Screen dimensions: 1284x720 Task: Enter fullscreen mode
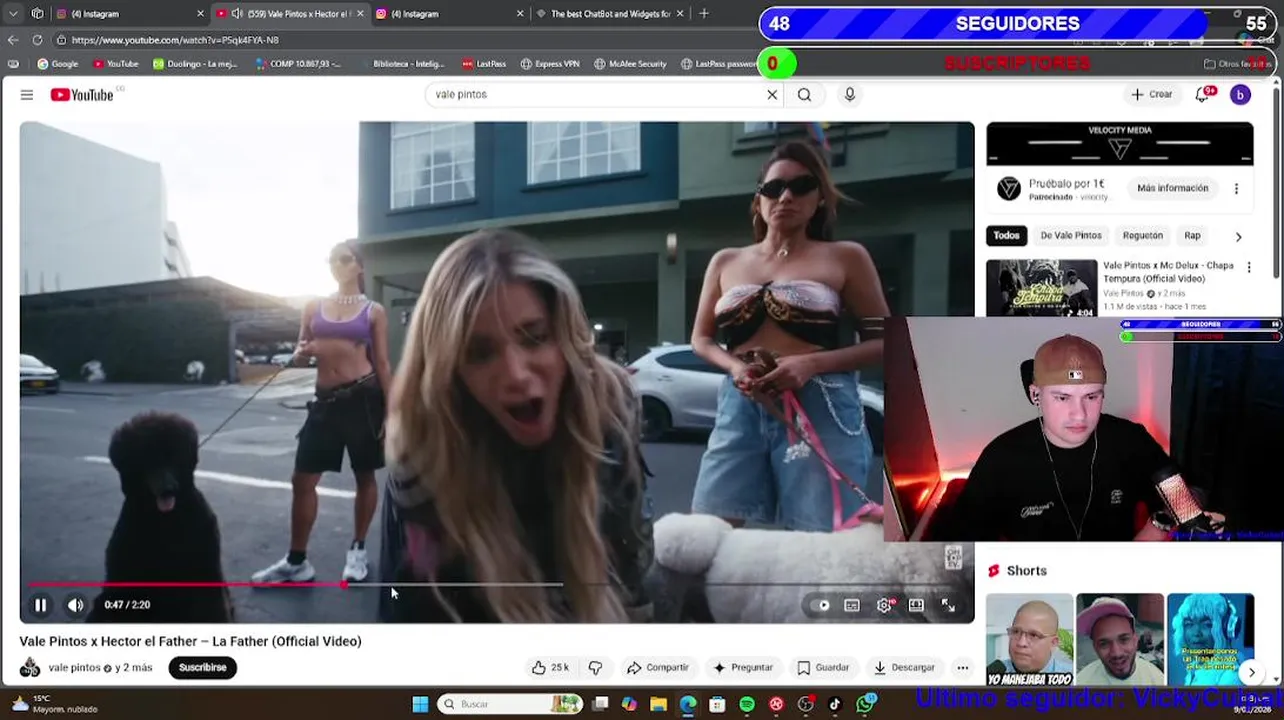(948, 605)
